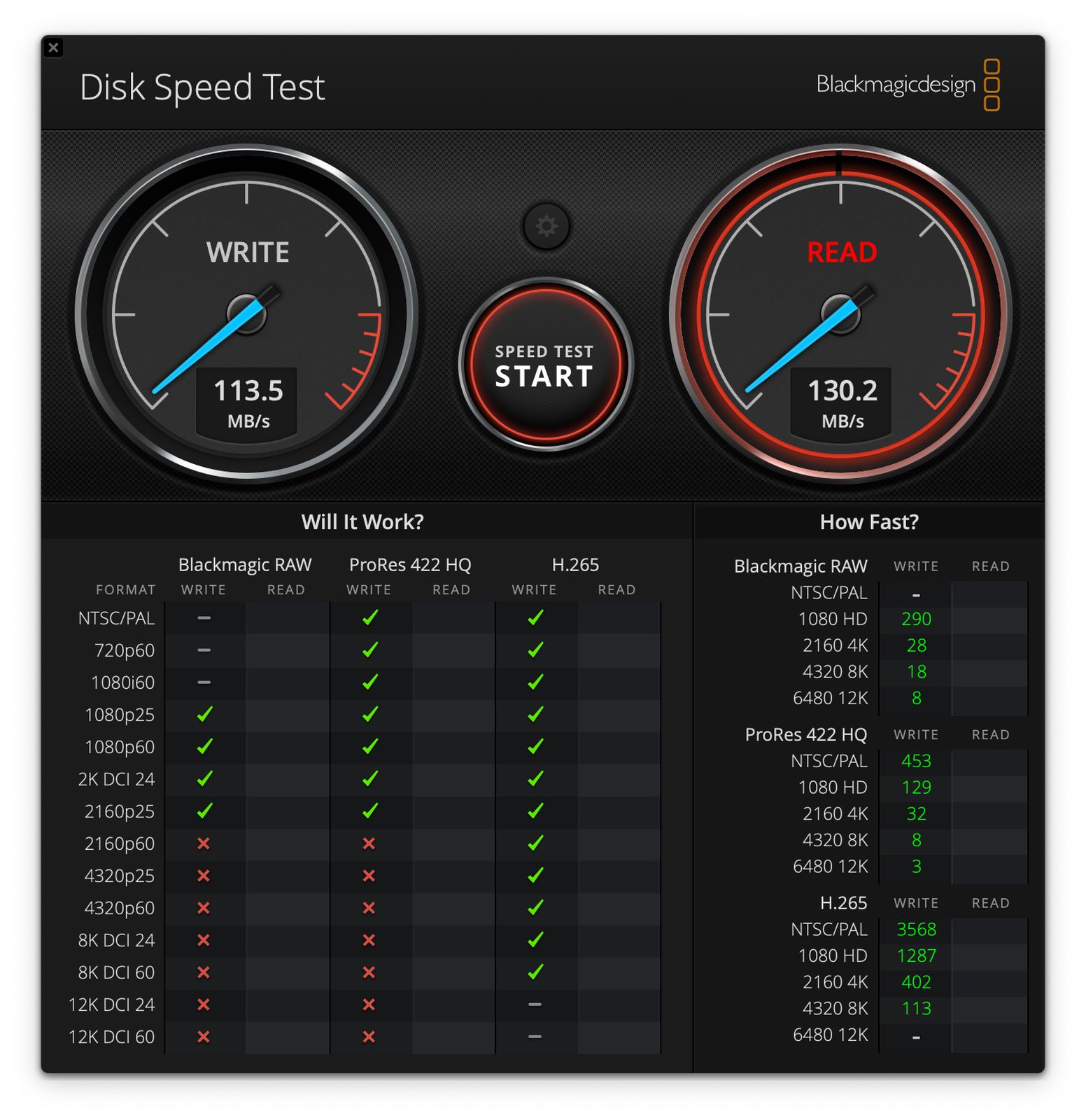The height and width of the screenshot is (1120, 1086).
Task: Click the "Will It Work?" panel heading
Action: tap(362, 522)
